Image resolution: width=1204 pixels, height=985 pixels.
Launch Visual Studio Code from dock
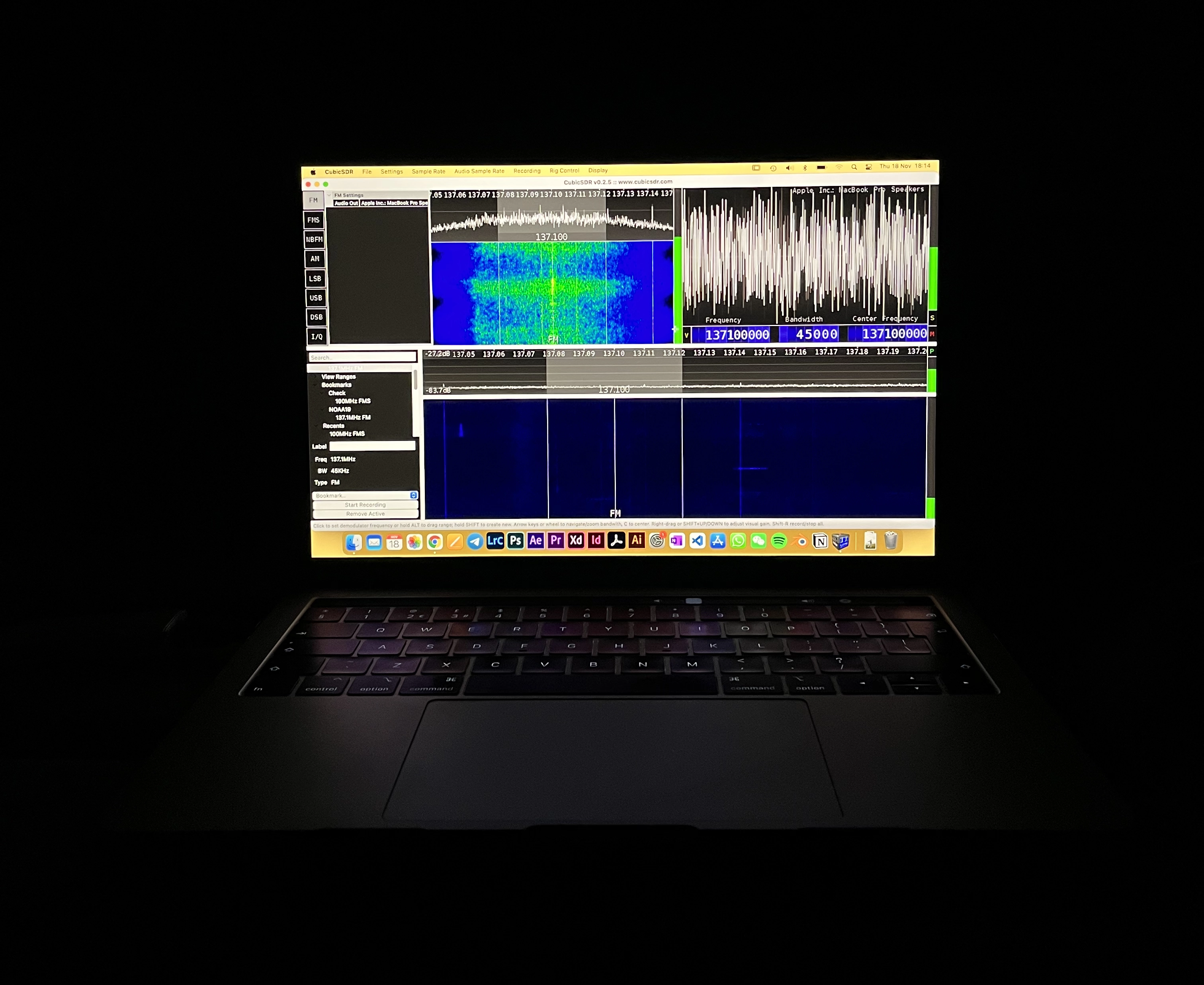point(697,541)
